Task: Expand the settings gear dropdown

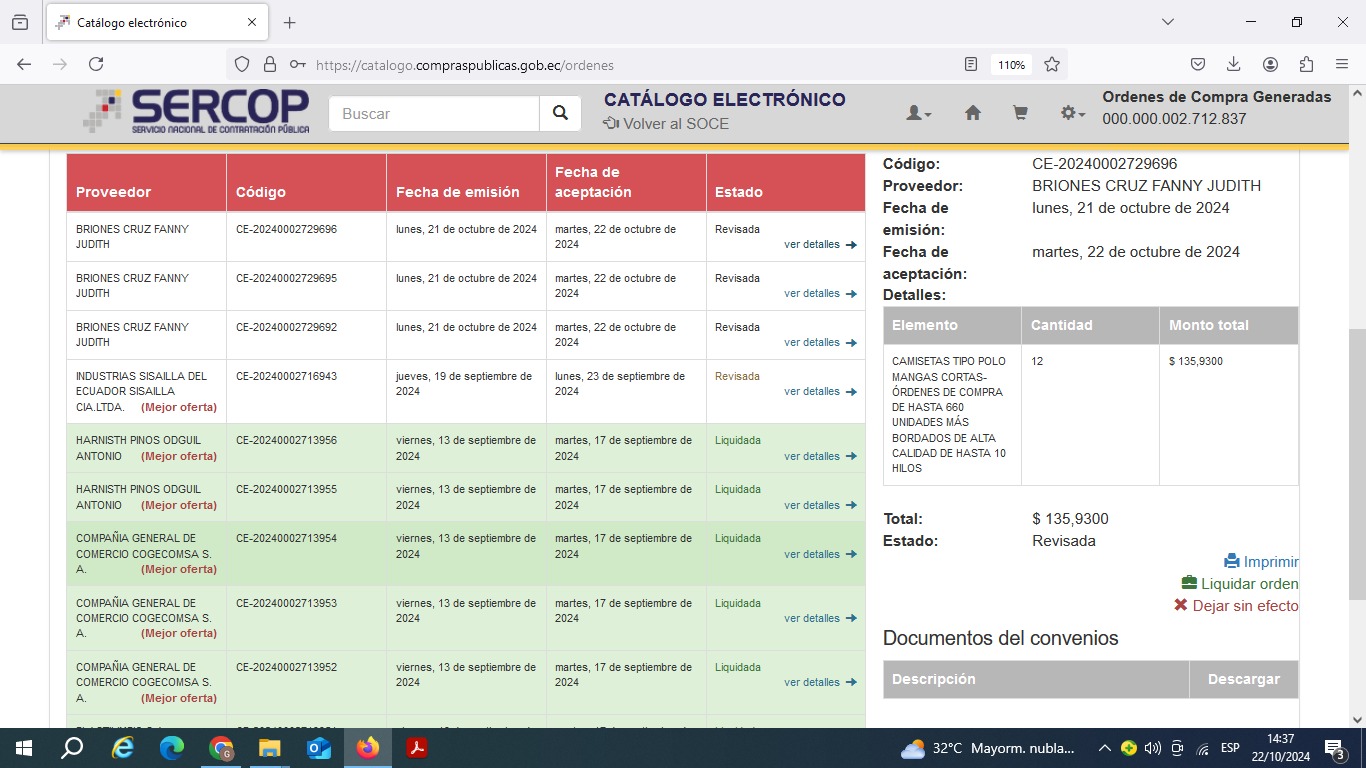Action: [1072, 114]
